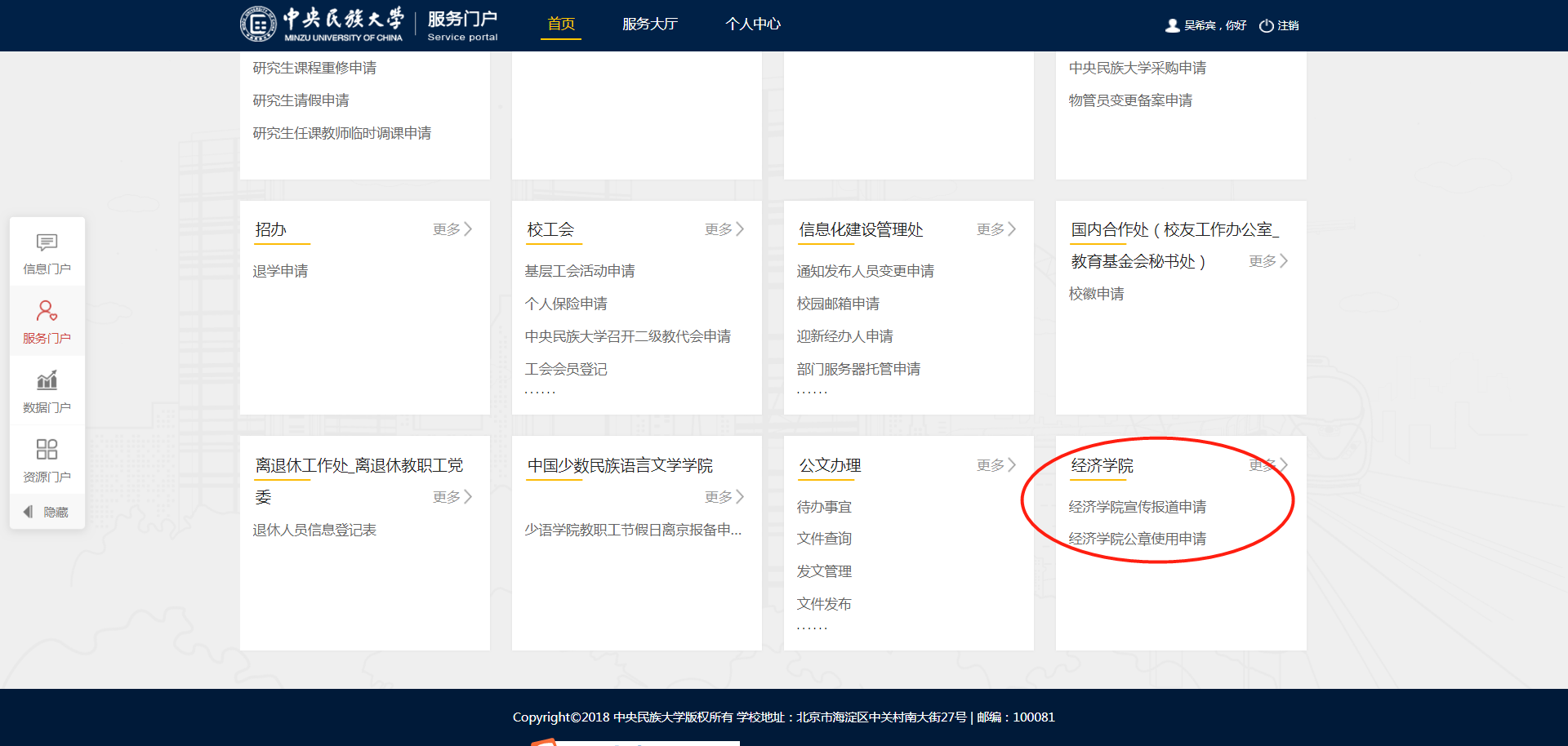Open the 退学申请 link
Image resolution: width=1568 pixels, height=746 pixels.
(x=280, y=271)
